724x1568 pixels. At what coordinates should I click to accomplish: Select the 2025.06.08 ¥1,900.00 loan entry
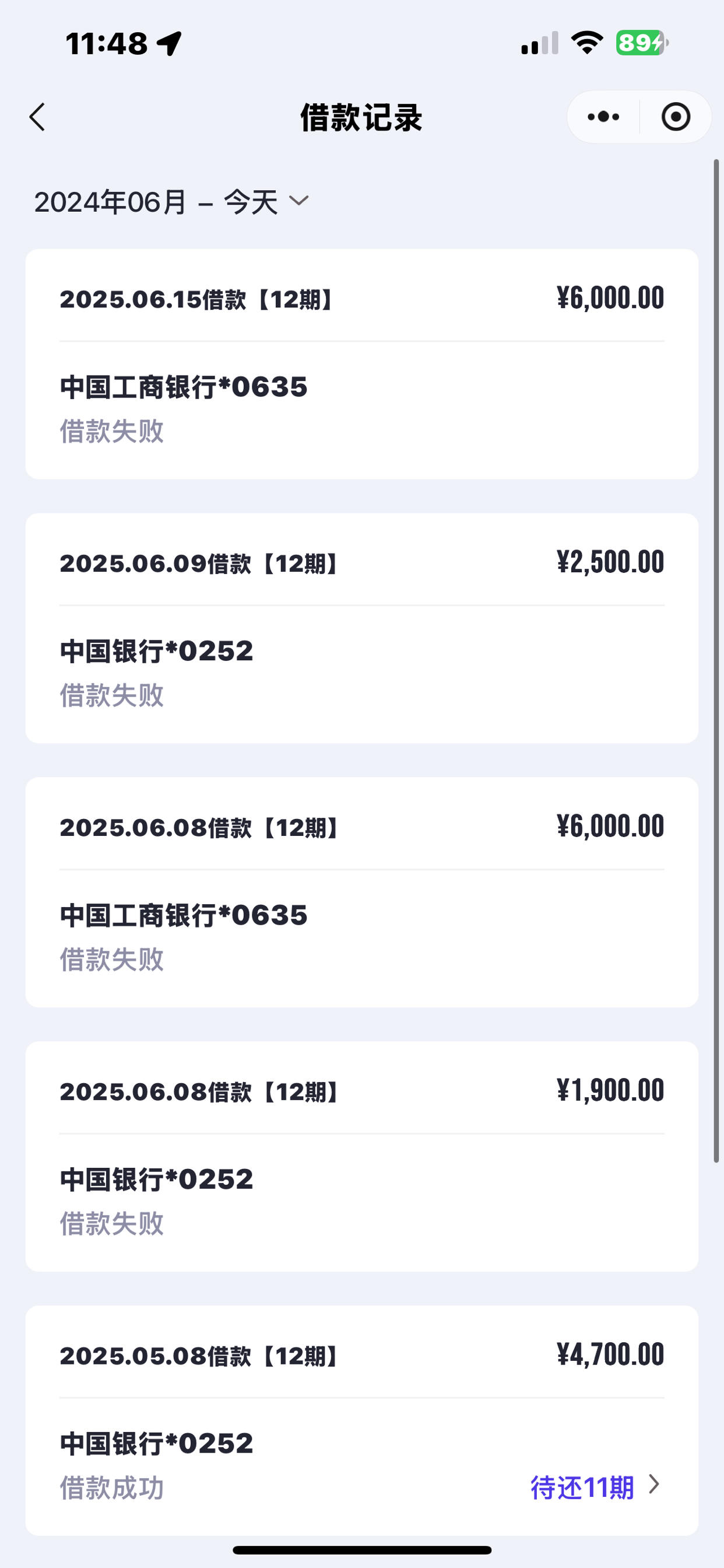361,1157
